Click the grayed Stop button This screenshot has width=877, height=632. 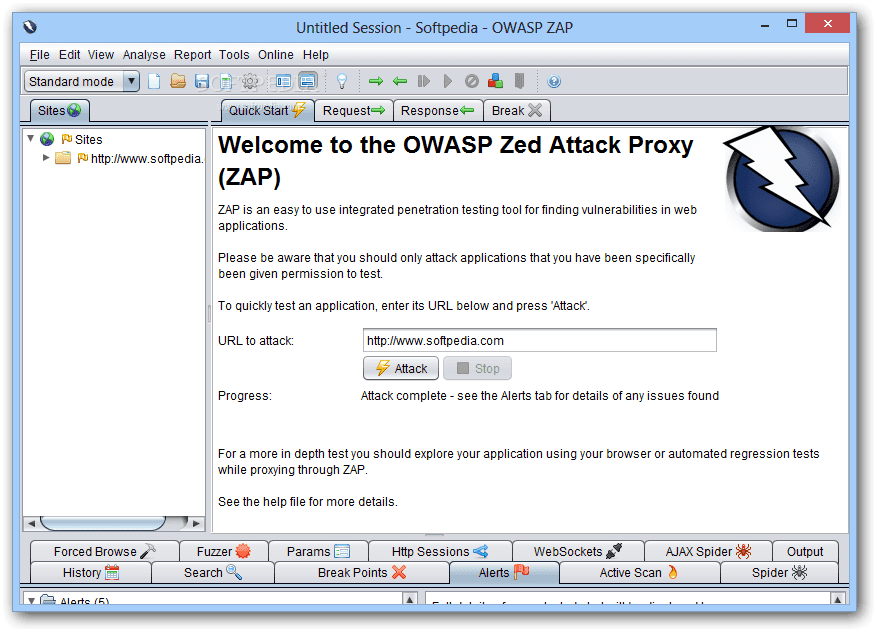pos(477,368)
